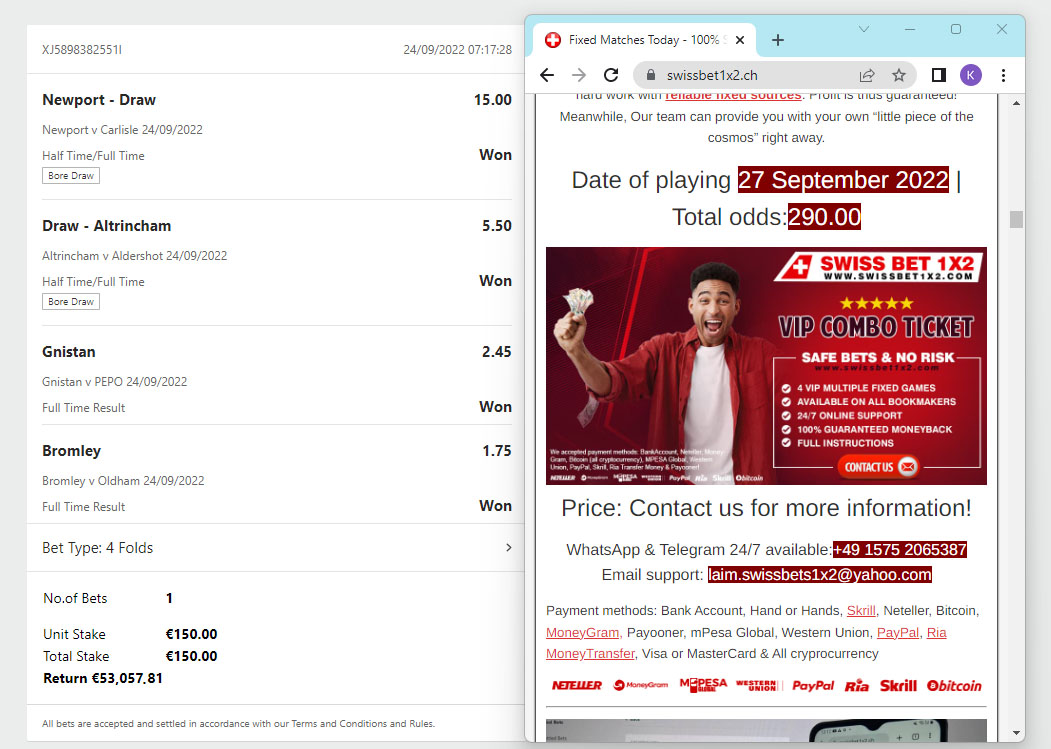This screenshot has width=1051, height=749.
Task: Open the PayPal text link
Action: pyautogui.click(x=898, y=632)
